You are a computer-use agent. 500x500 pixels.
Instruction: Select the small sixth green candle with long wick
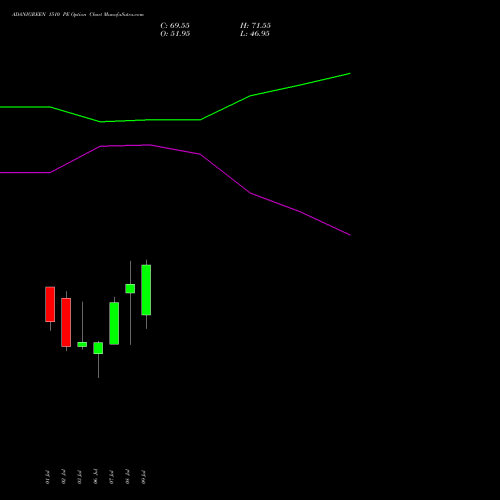(130, 289)
